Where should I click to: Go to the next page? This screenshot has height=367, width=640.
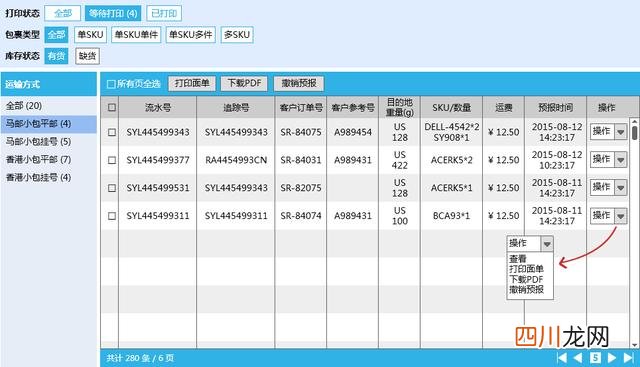pyautogui.click(x=611, y=358)
